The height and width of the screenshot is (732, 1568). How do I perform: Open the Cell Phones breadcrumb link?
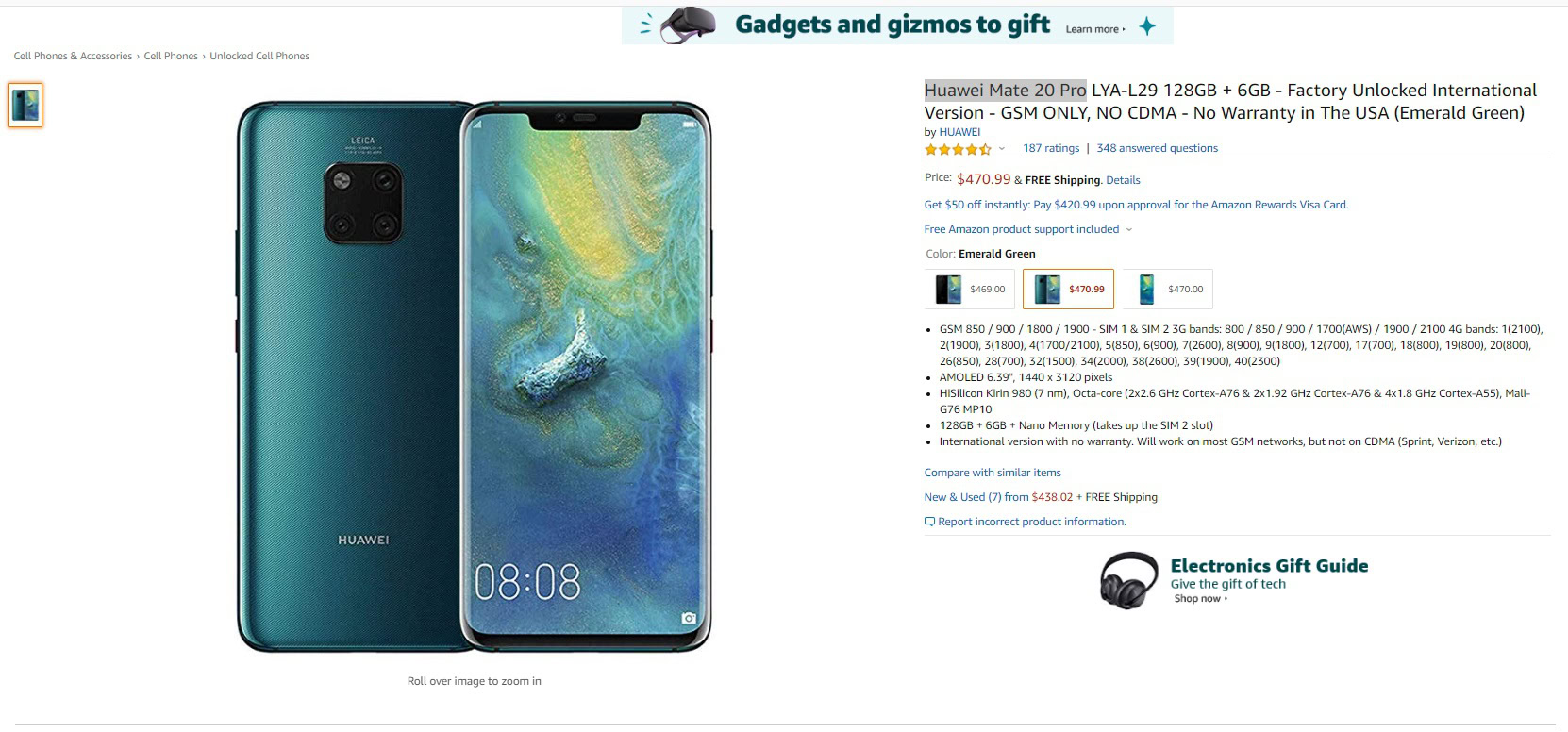tap(171, 57)
